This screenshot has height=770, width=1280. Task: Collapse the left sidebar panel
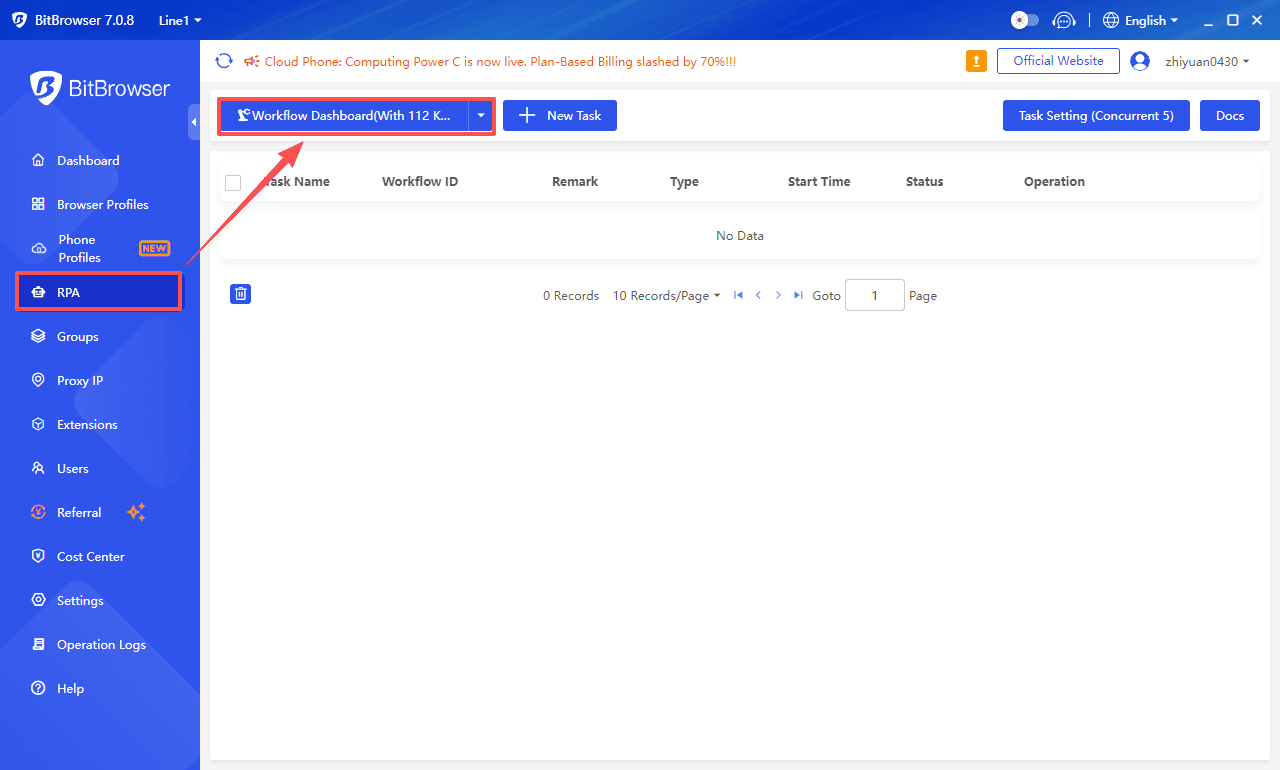[193, 121]
